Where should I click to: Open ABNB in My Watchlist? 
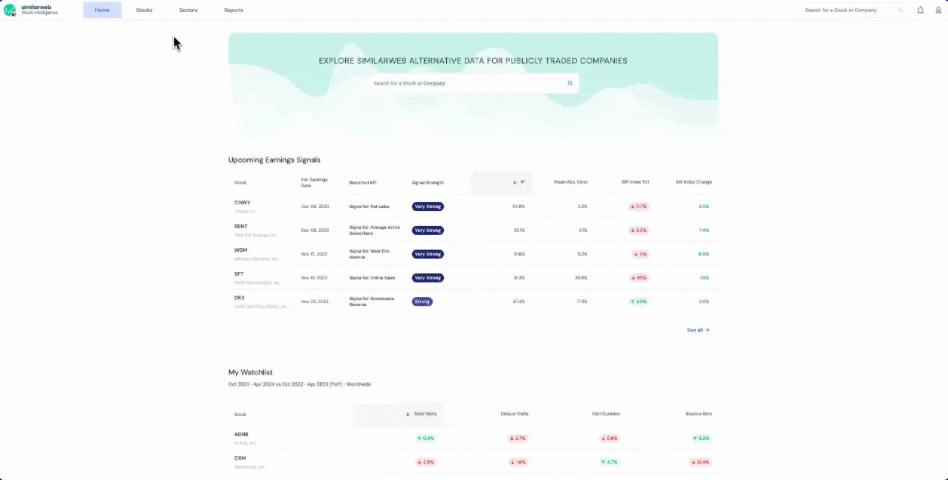[x=473, y=438]
